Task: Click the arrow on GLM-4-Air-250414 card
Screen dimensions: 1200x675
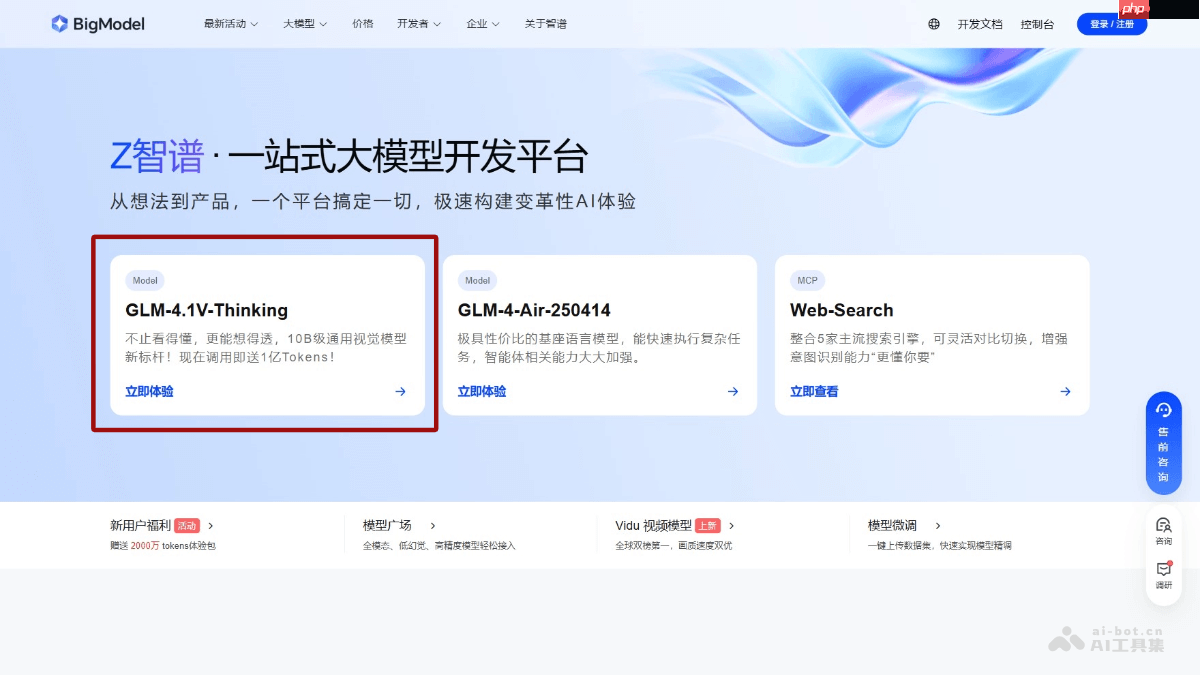Action: [733, 392]
